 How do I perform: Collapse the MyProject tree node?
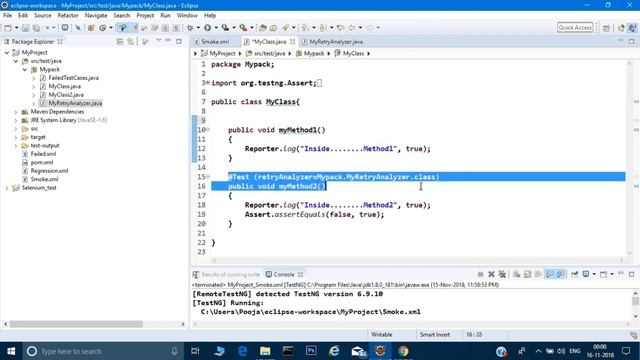(7, 53)
